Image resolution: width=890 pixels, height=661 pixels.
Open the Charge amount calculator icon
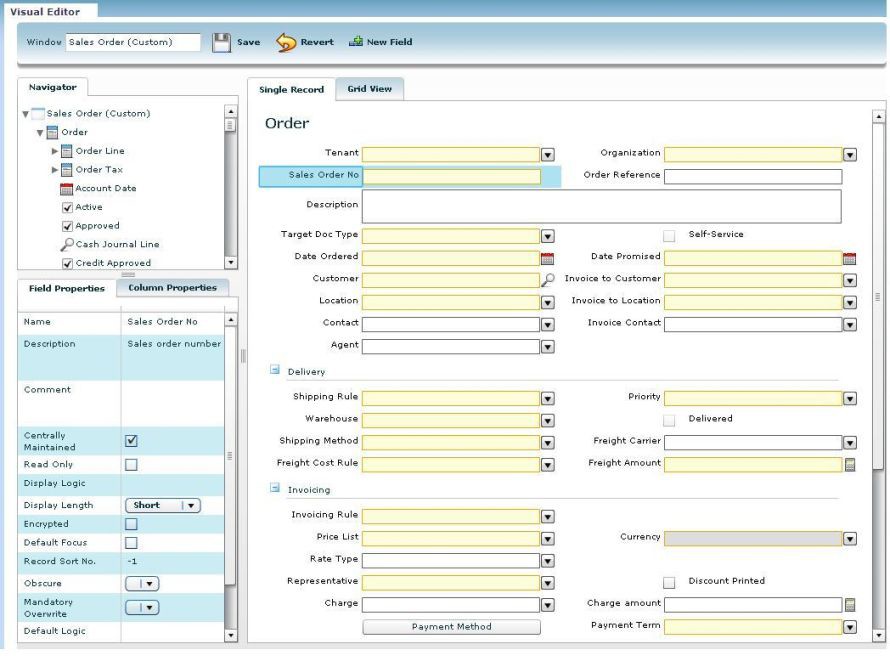pos(849,605)
